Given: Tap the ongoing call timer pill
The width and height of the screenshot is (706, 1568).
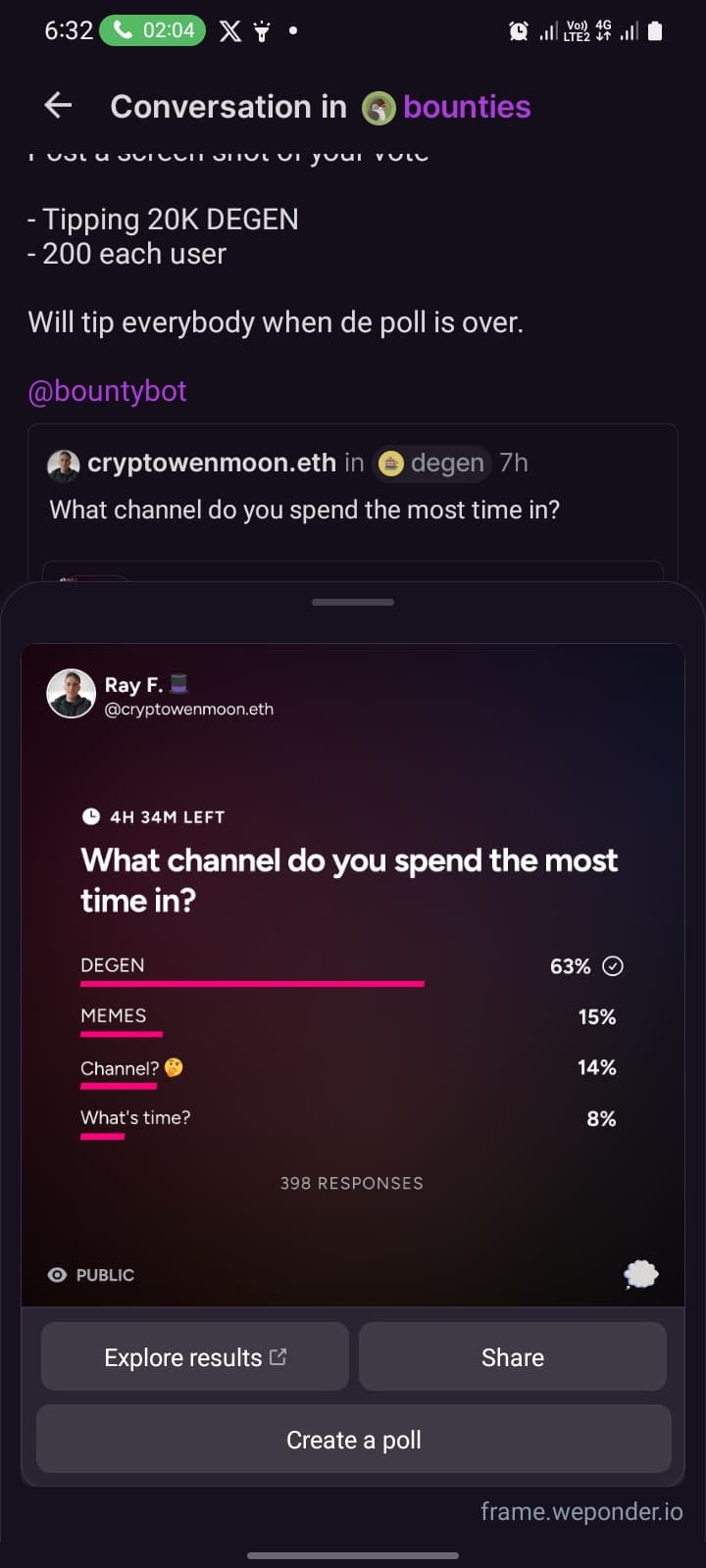Looking at the screenshot, I should click(153, 30).
